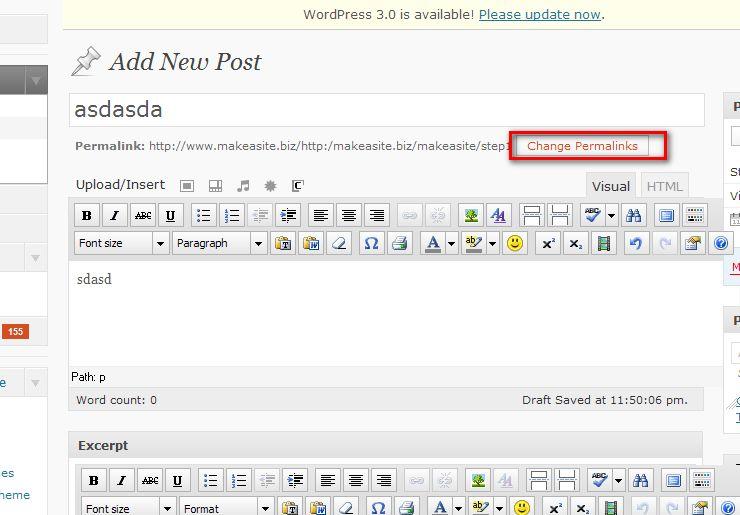This screenshot has height=515, width=740.
Task: Click Add Audio music note icon
Action: (243, 186)
